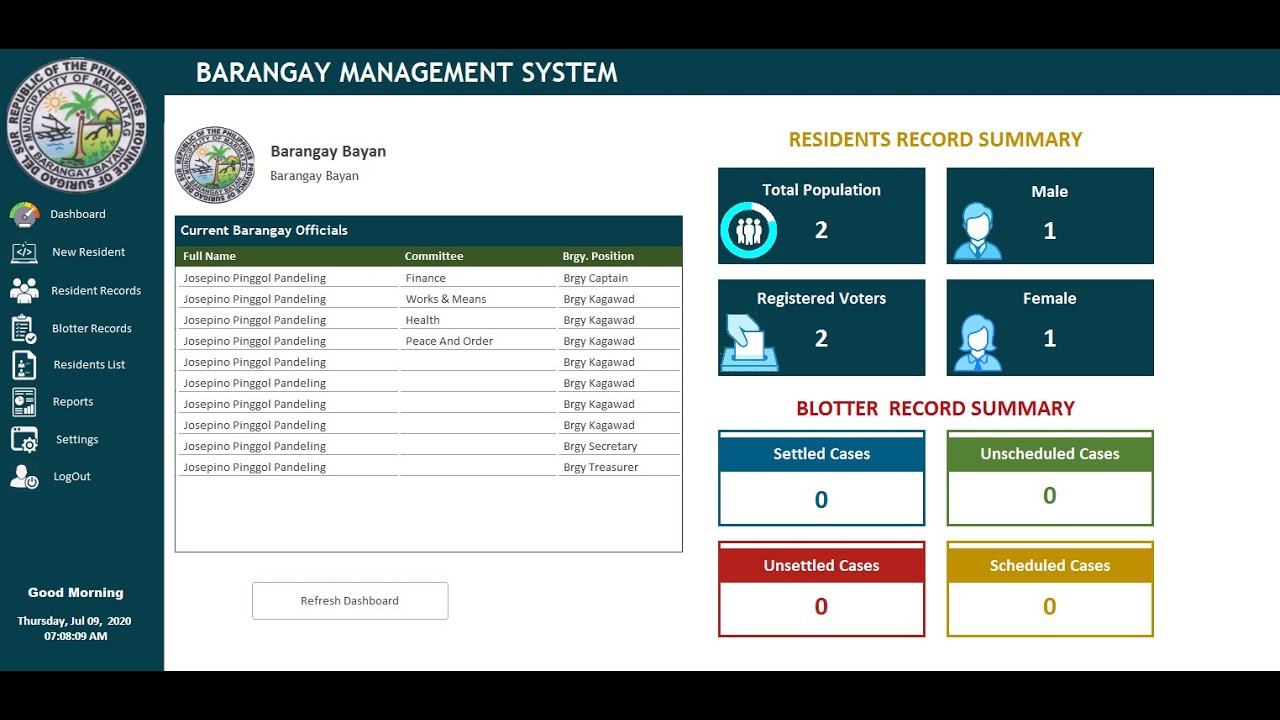
Task: Open the Unsettled Cases card
Action: (x=821, y=589)
